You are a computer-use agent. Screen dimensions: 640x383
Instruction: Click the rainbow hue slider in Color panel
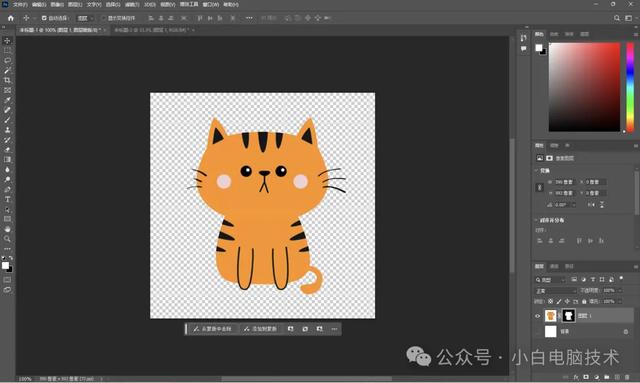(630, 87)
